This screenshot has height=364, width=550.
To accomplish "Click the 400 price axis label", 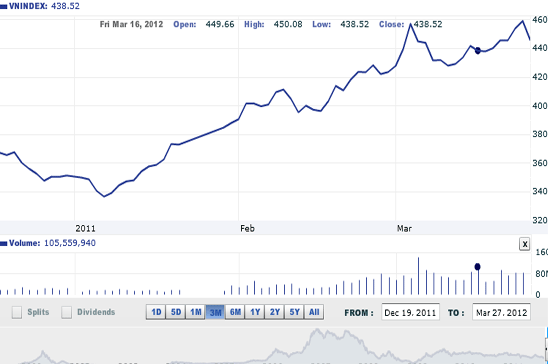I will pyautogui.click(x=539, y=106).
